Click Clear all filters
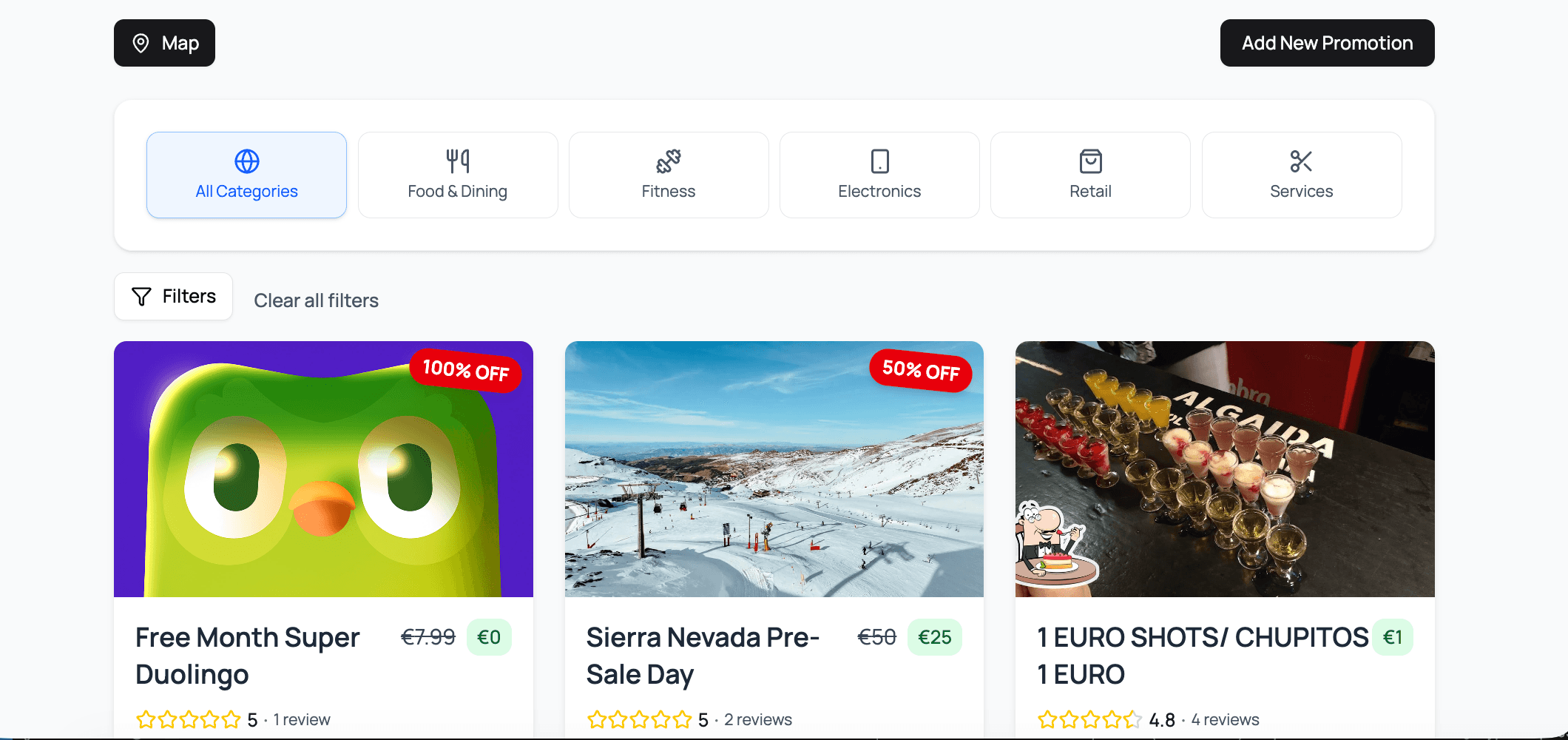The width and height of the screenshot is (1568, 740). [x=316, y=300]
